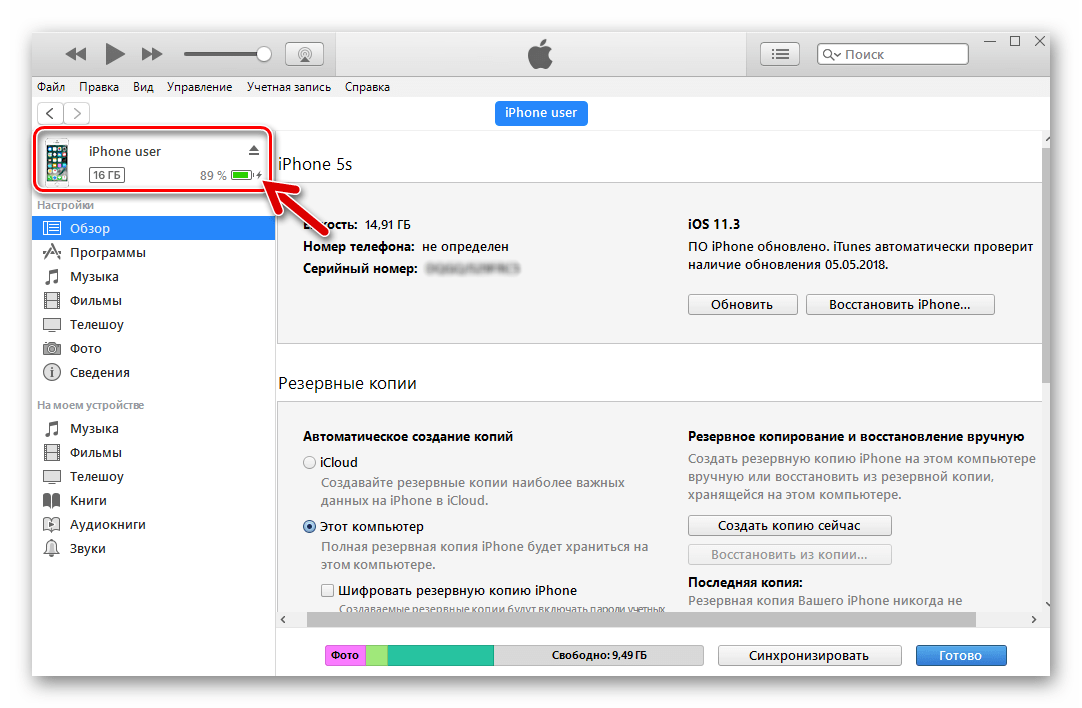Open the Учетная запись menu

(288, 87)
